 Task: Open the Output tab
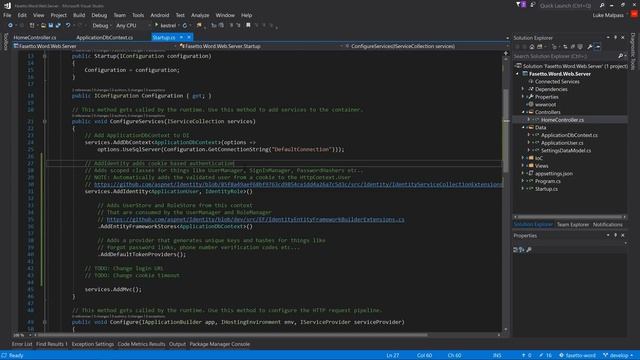(x=177, y=344)
